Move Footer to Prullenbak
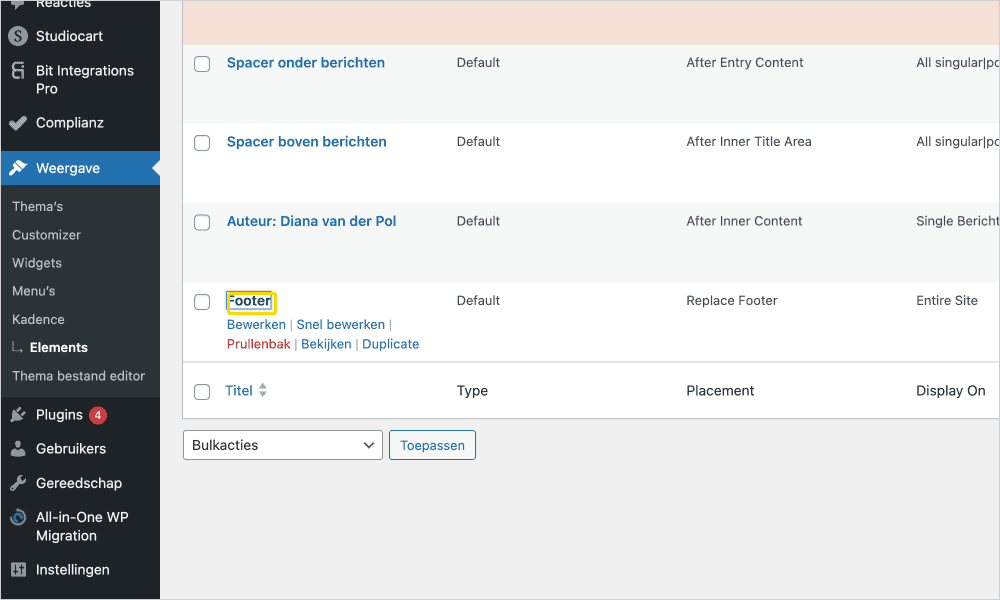The width and height of the screenshot is (1000, 600). [x=258, y=344]
